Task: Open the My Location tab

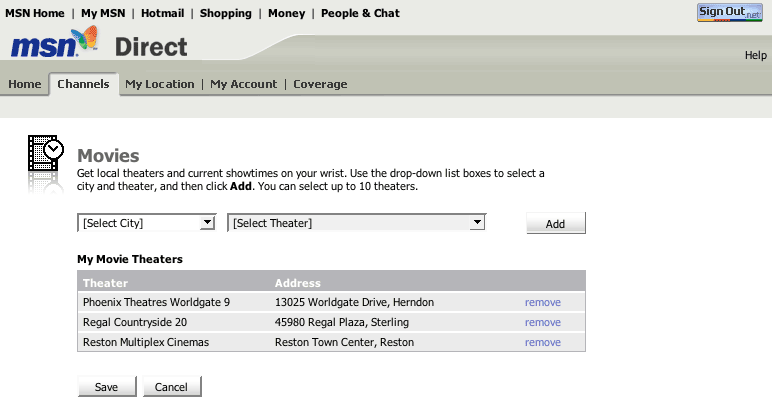Action: (160, 84)
